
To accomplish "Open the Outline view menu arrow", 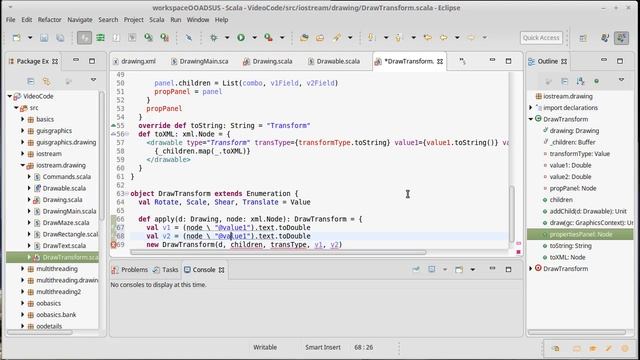I will (x=621, y=80).
